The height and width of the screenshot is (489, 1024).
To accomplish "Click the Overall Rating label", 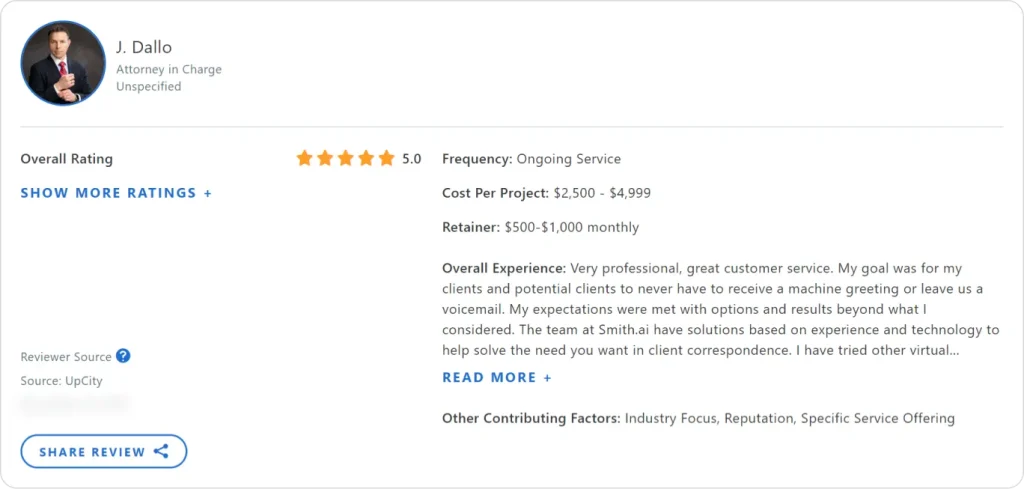I will (x=67, y=159).
